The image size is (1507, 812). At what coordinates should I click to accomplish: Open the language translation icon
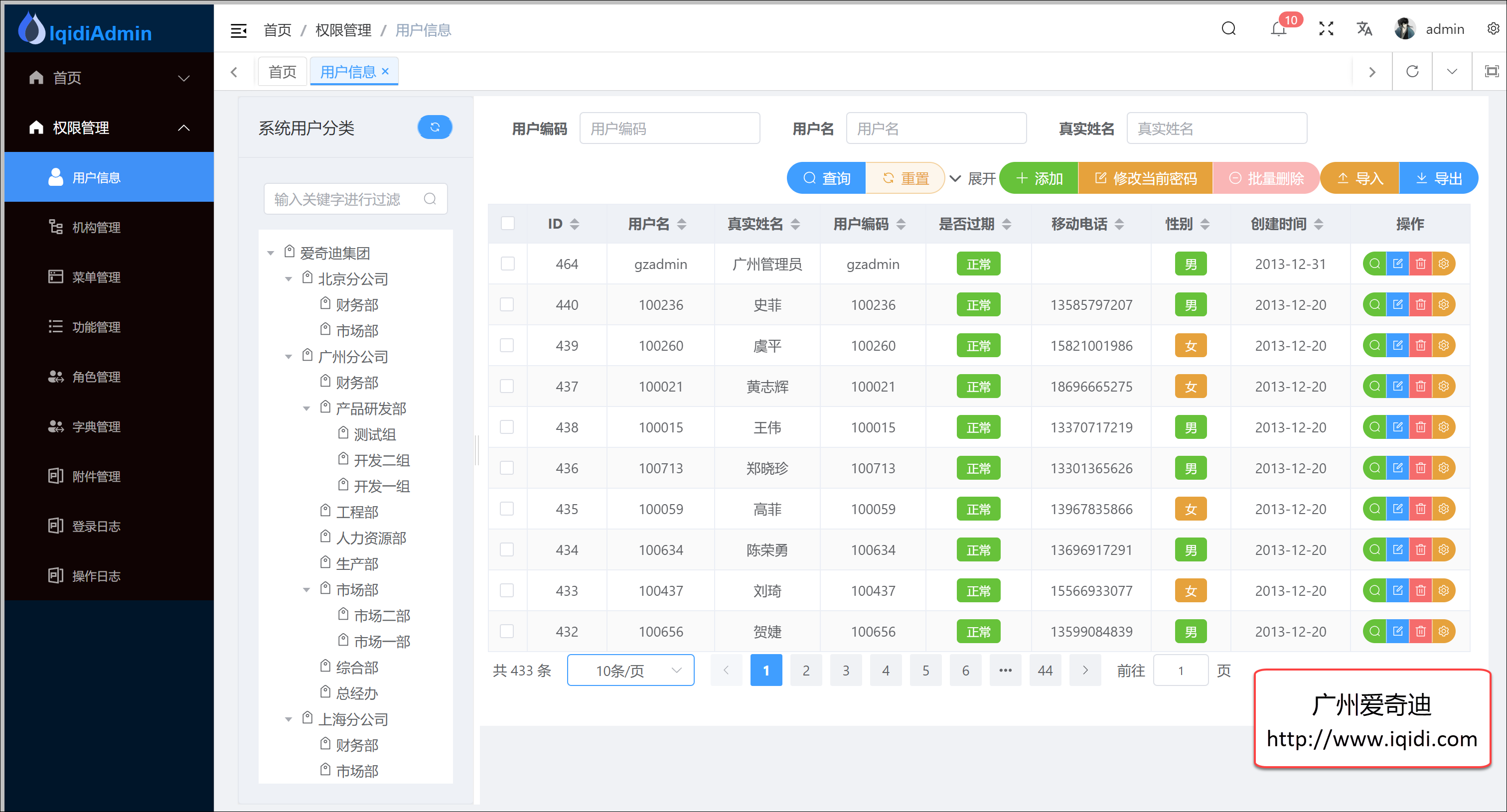coord(1364,29)
